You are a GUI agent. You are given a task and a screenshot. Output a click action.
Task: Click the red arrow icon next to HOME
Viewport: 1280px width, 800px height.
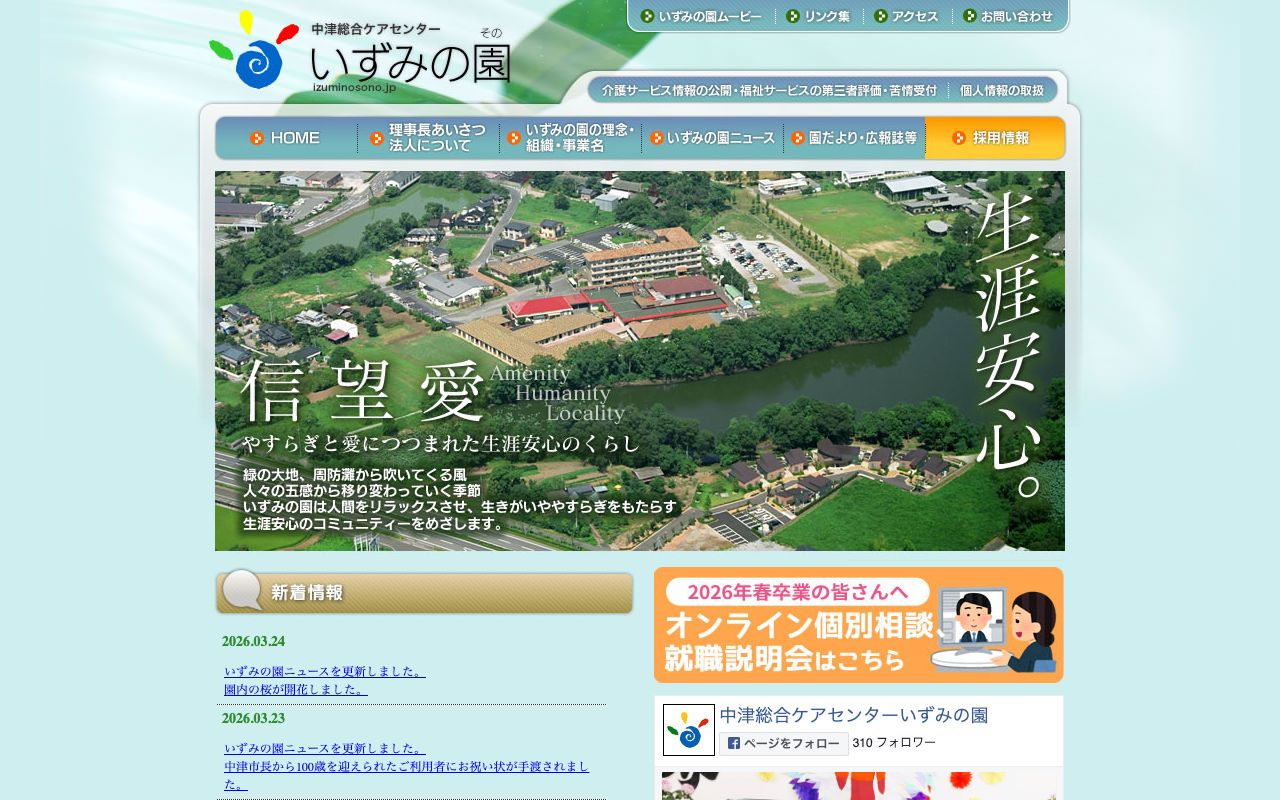click(257, 138)
